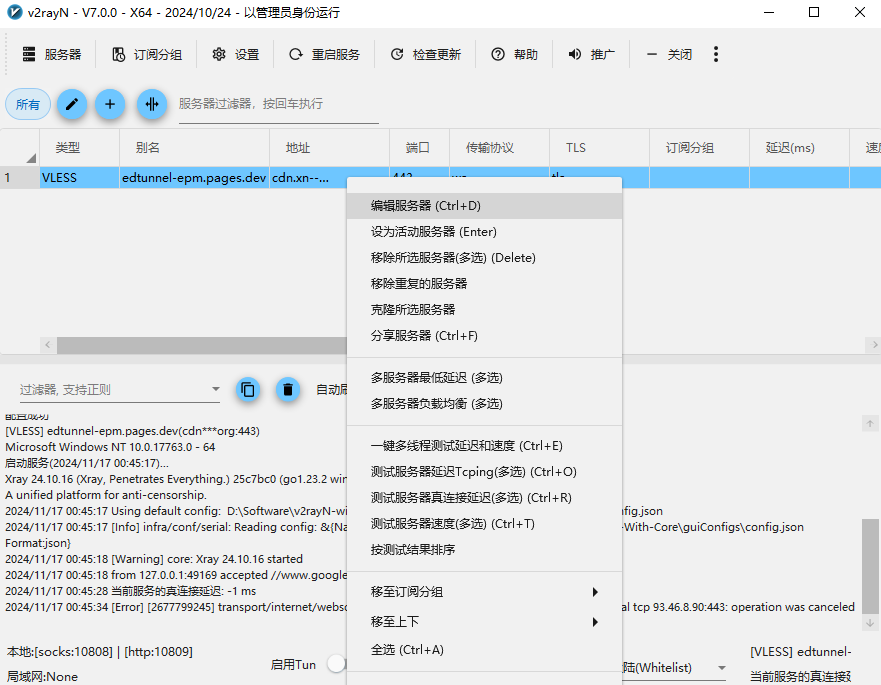
Task: Sort by TLS column header
Action: click(599, 148)
